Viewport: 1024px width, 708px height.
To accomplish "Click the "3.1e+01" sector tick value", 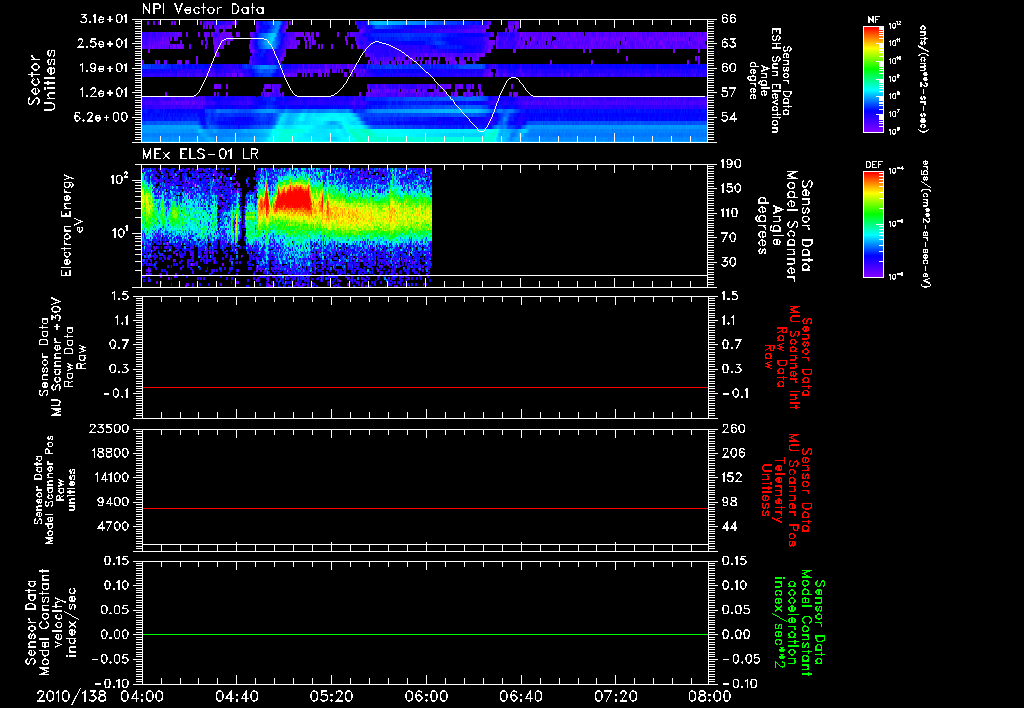I will tap(103, 19).
